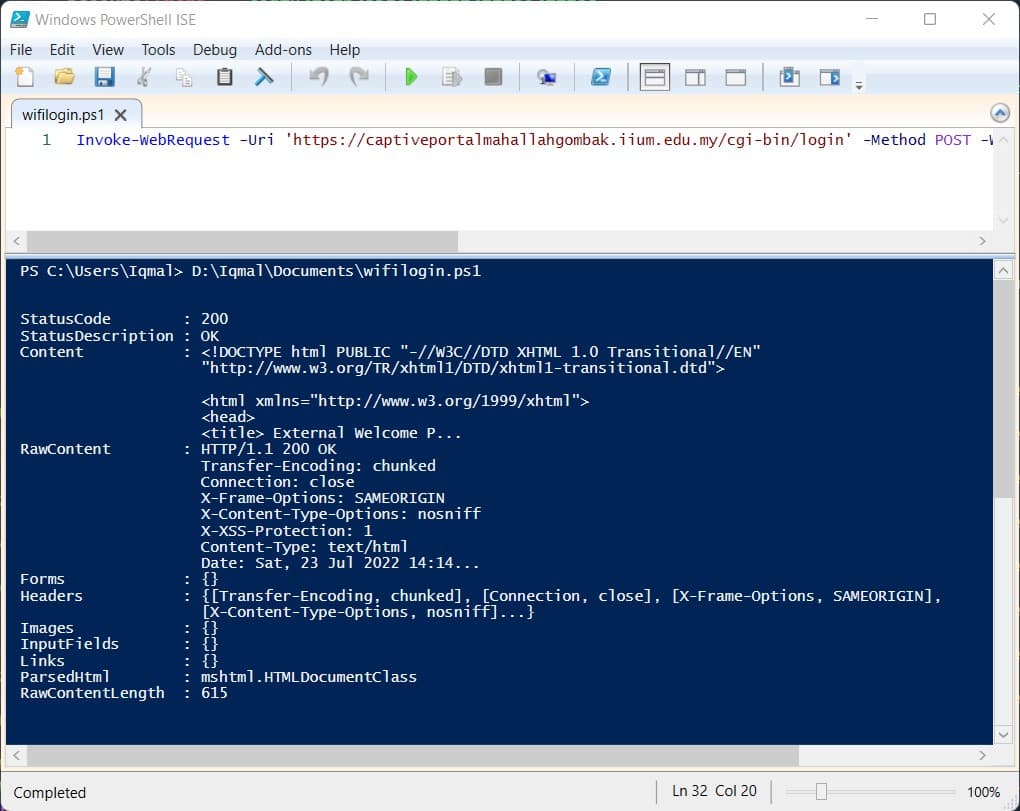Select the wifilogin.ps1 tab
The width and height of the screenshot is (1020, 811).
click(63, 115)
